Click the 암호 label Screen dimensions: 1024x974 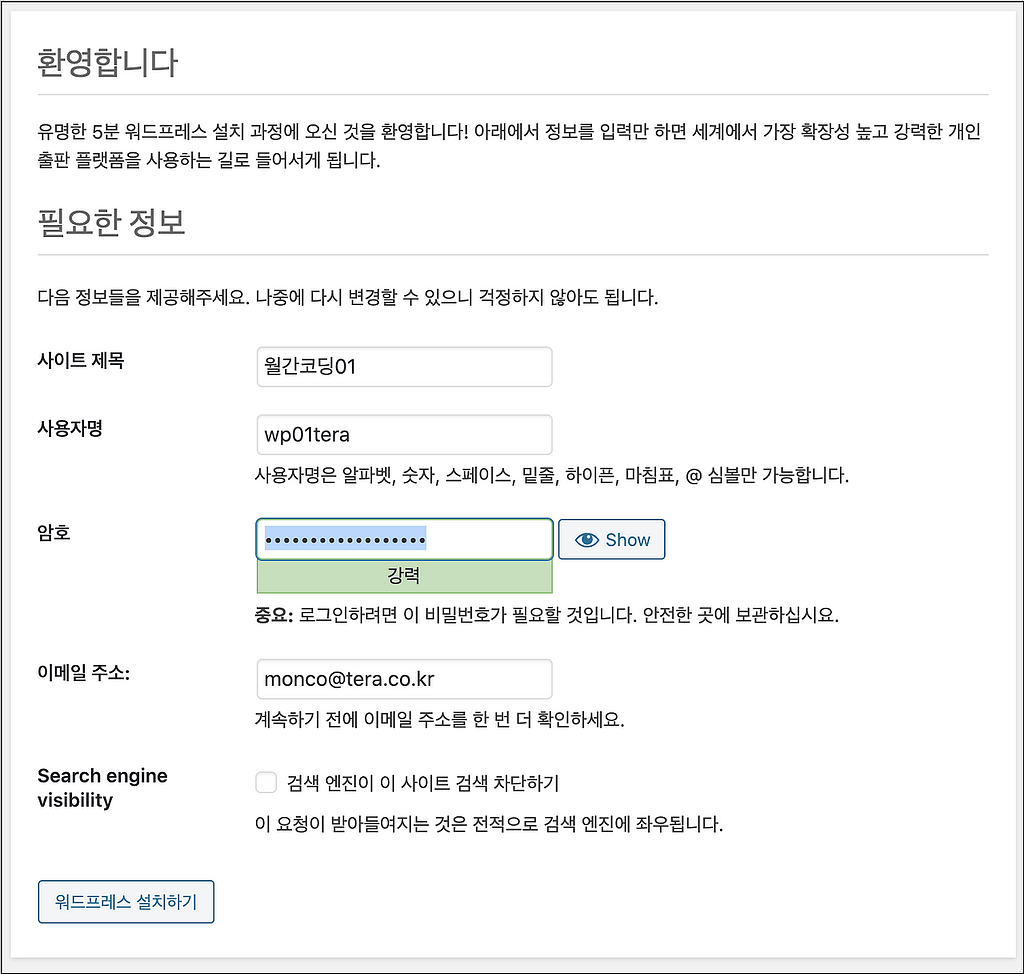pos(54,532)
